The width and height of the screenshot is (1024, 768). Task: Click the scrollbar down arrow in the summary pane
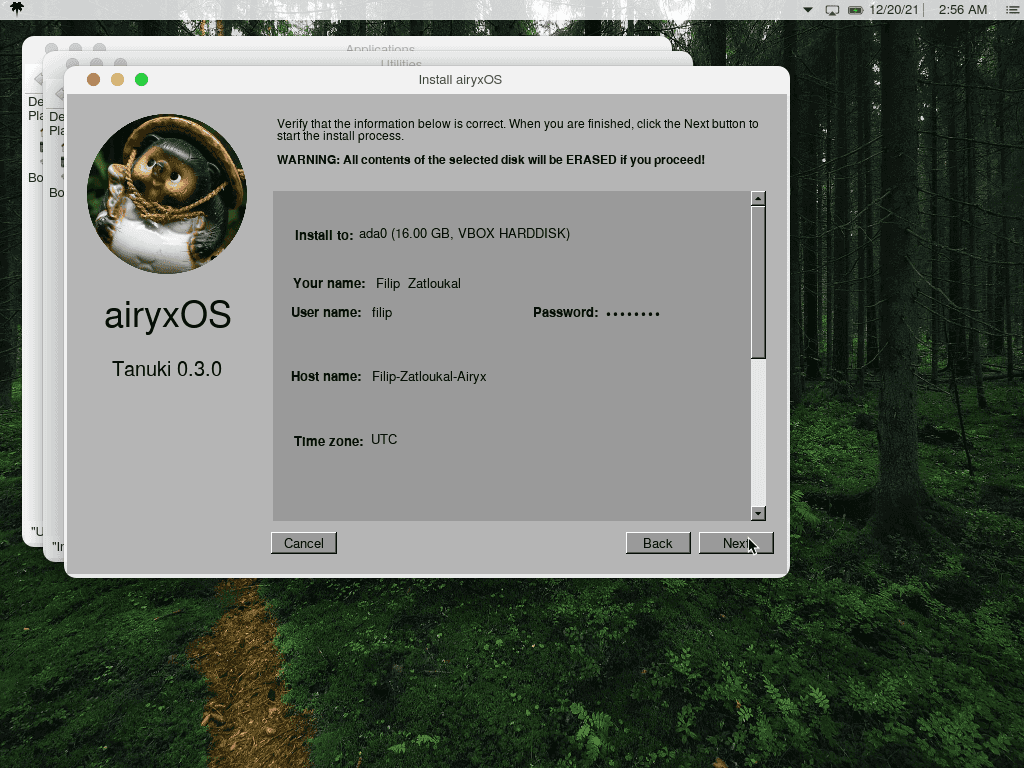[760, 513]
